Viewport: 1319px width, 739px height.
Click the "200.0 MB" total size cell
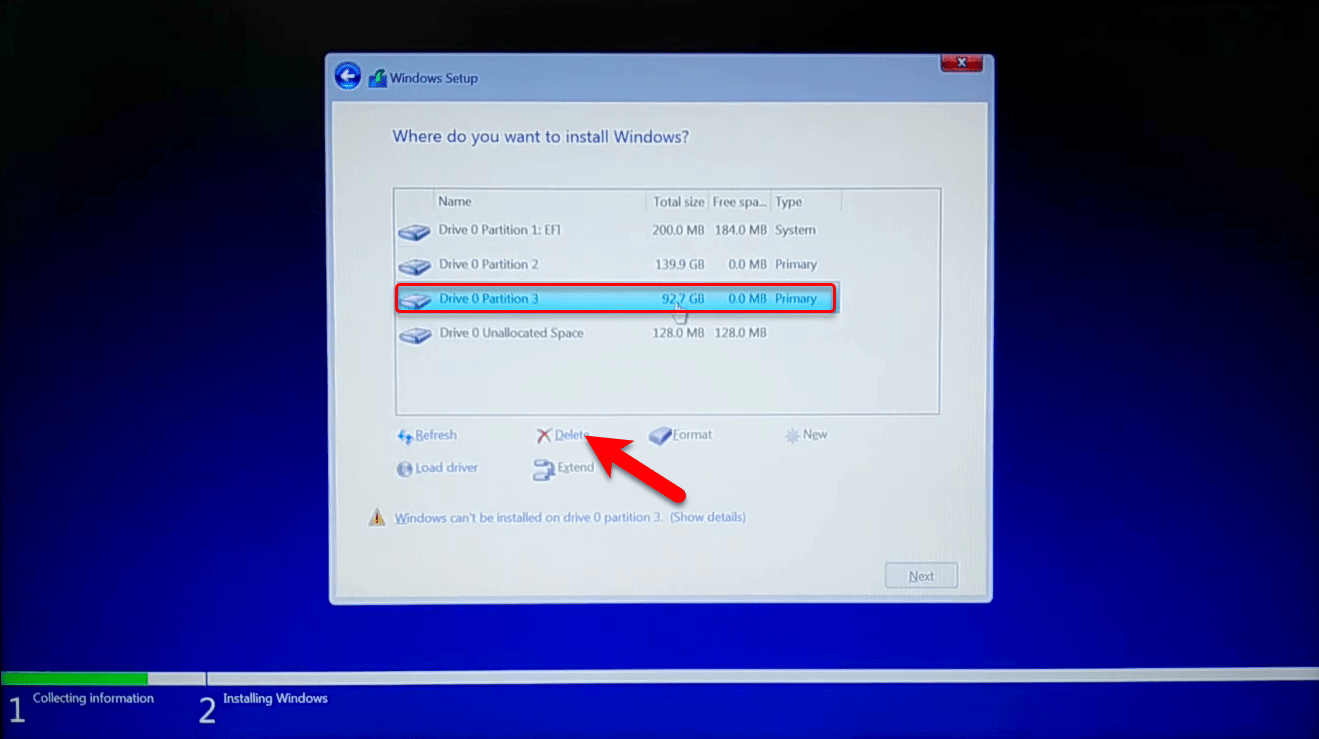pos(678,230)
